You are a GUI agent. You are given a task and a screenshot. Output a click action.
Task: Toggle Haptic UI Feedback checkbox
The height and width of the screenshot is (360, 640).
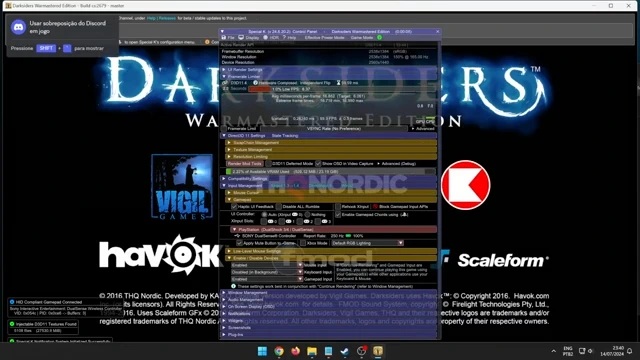coord(234,207)
